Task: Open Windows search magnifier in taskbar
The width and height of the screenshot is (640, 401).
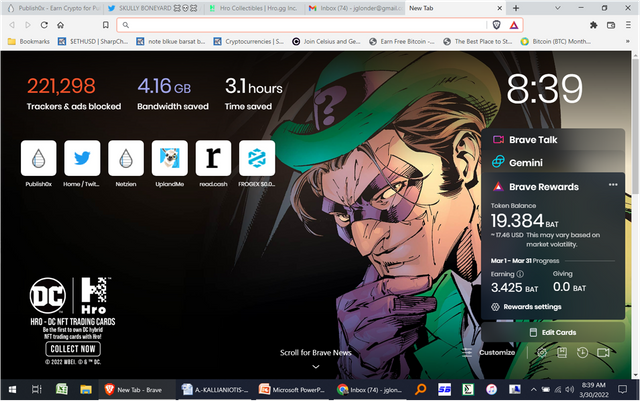Action: (x=420, y=390)
